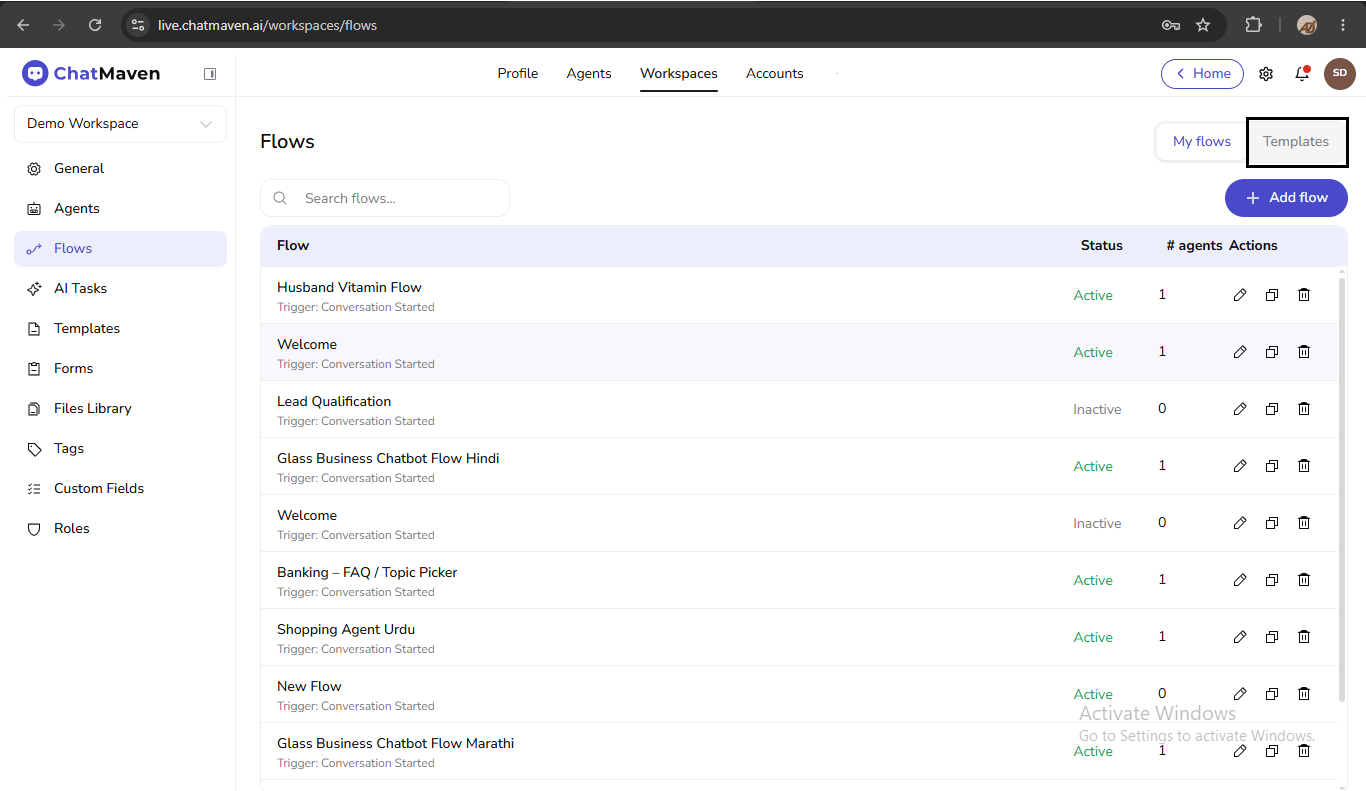Switch to the Agents top tab

pos(589,74)
